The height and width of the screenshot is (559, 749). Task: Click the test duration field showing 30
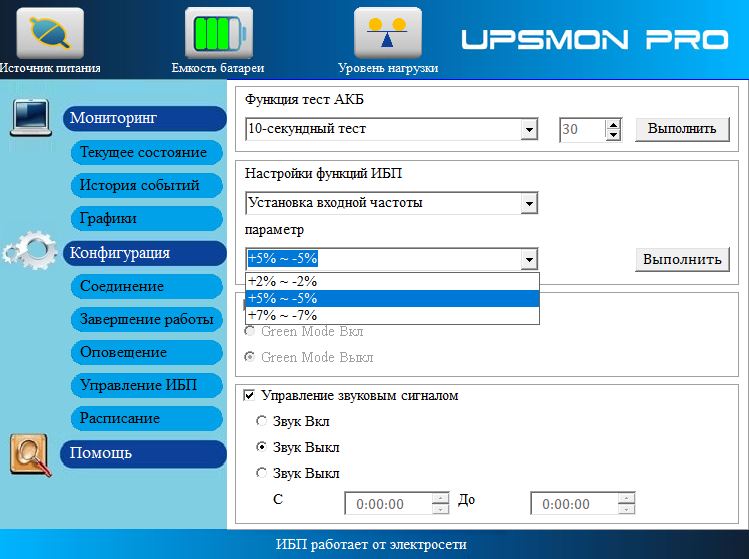pyautogui.click(x=582, y=129)
